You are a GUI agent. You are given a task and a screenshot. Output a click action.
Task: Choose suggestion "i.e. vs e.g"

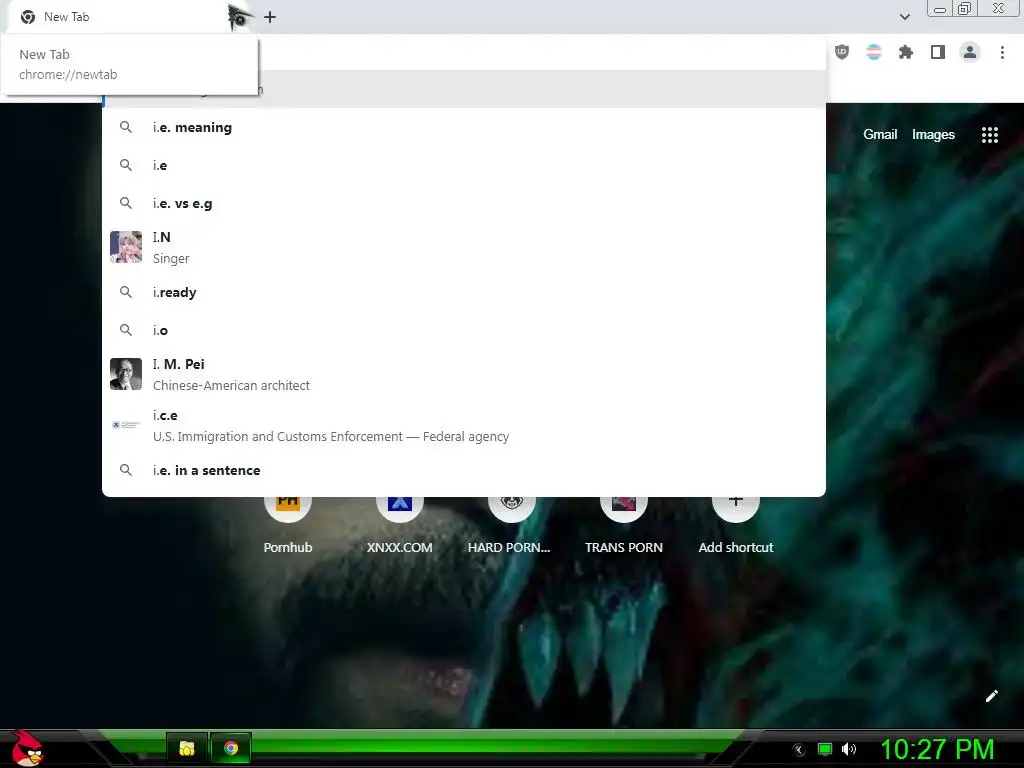coord(464,203)
